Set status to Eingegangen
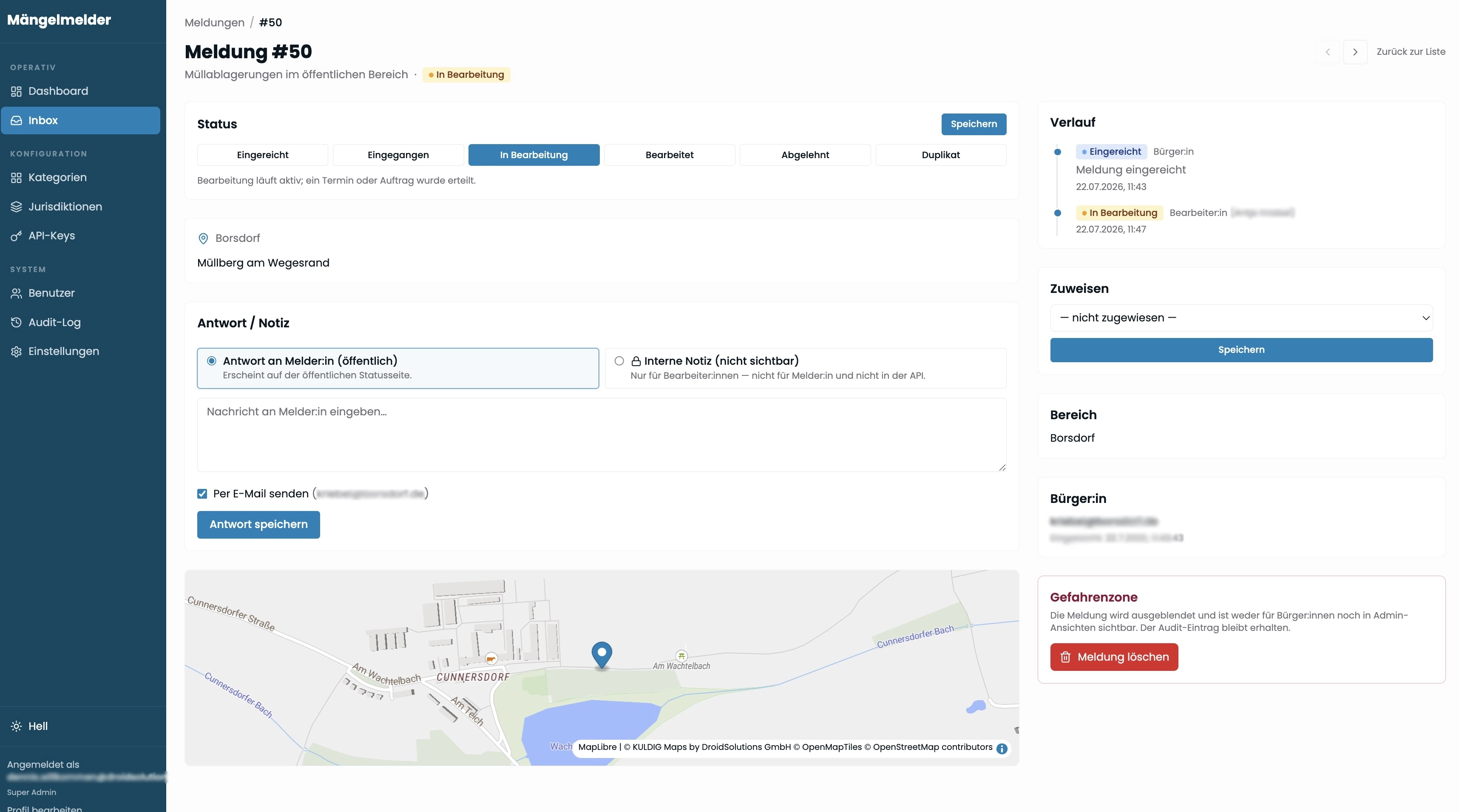The image size is (1459, 812). [x=398, y=155]
